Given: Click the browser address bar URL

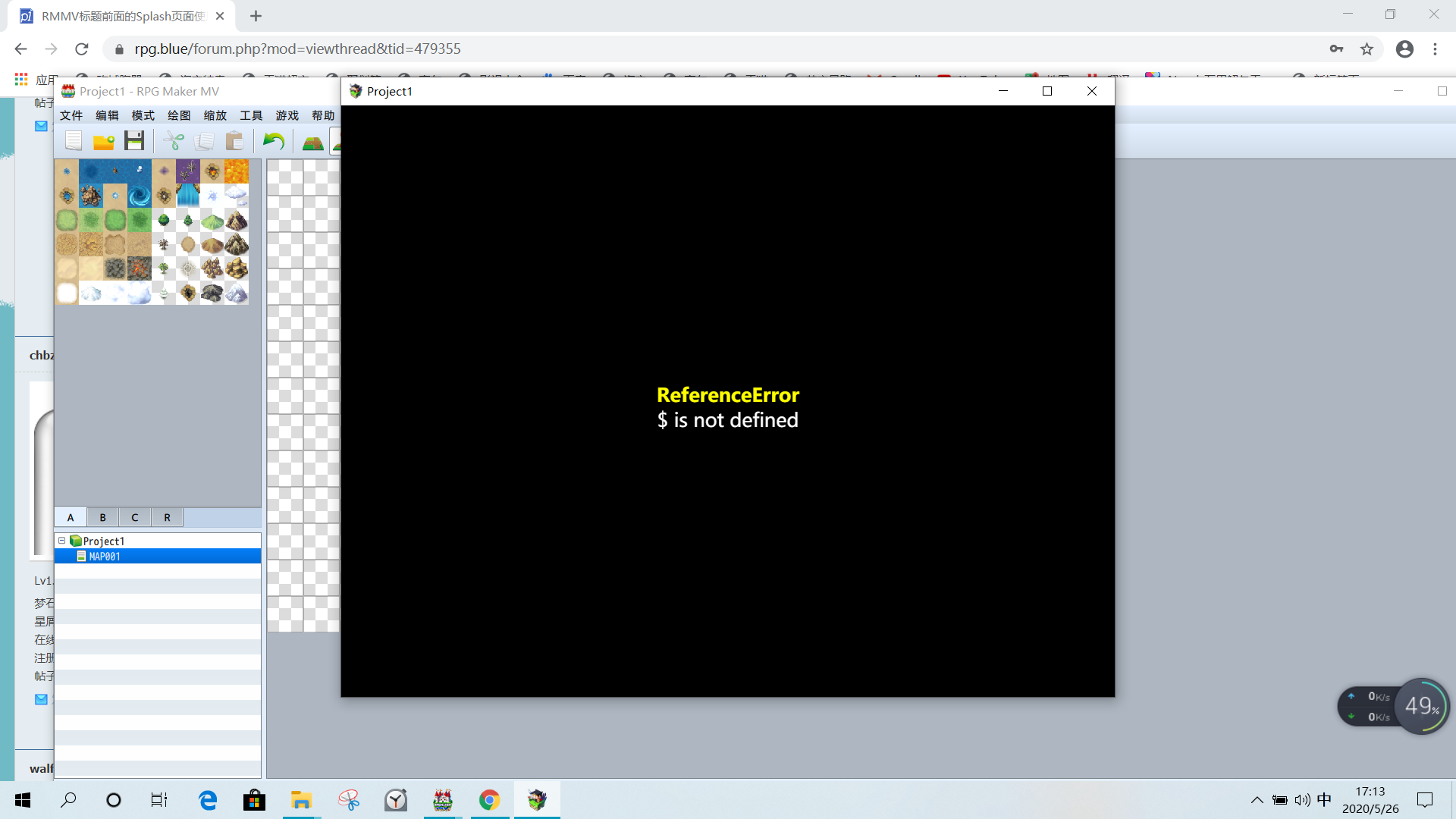Looking at the screenshot, I should pos(297,49).
